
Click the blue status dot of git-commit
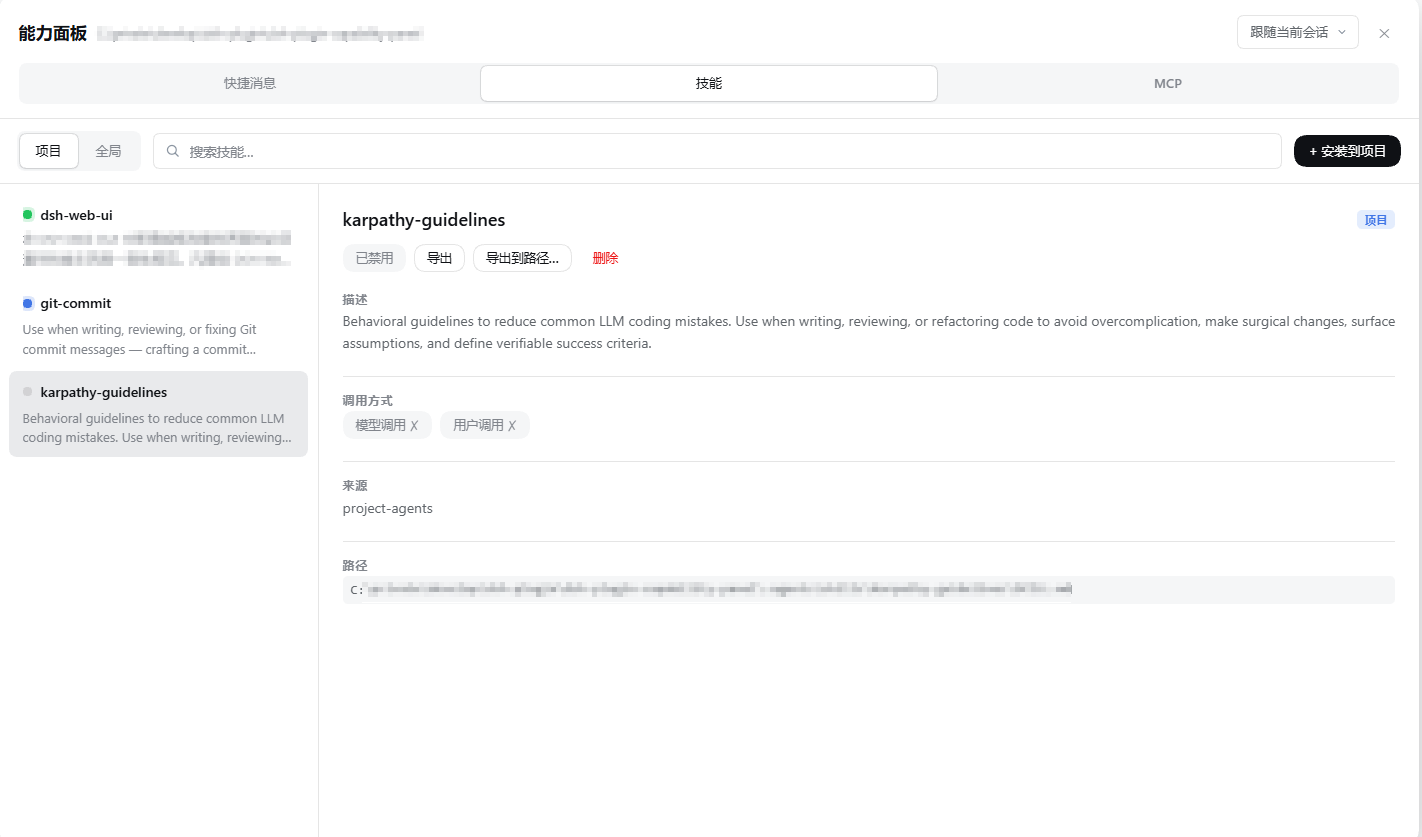point(28,303)
